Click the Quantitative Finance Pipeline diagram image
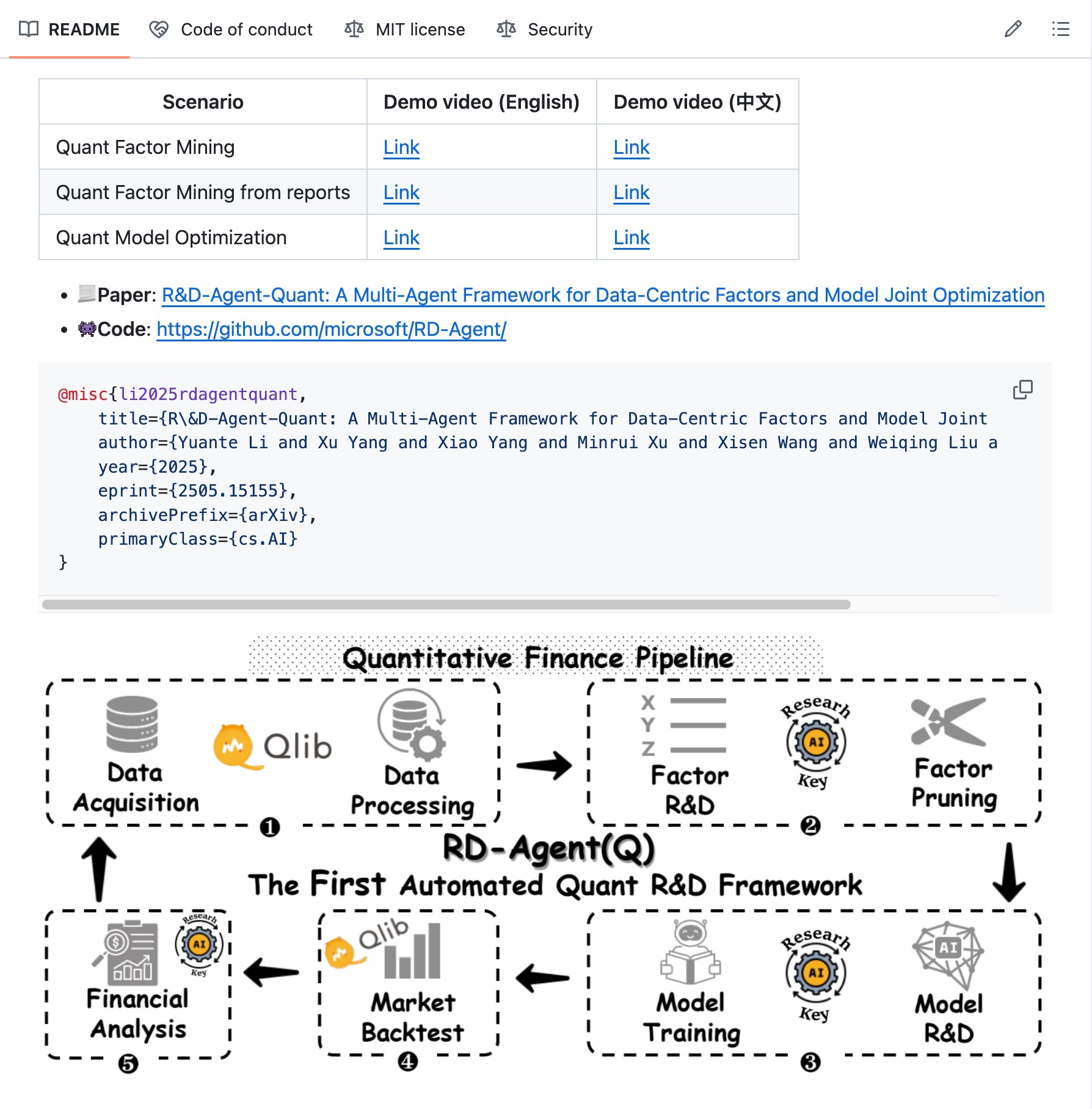This screenshot has width=1092, height=1109. pyautogui.click(x=544, y=855)
